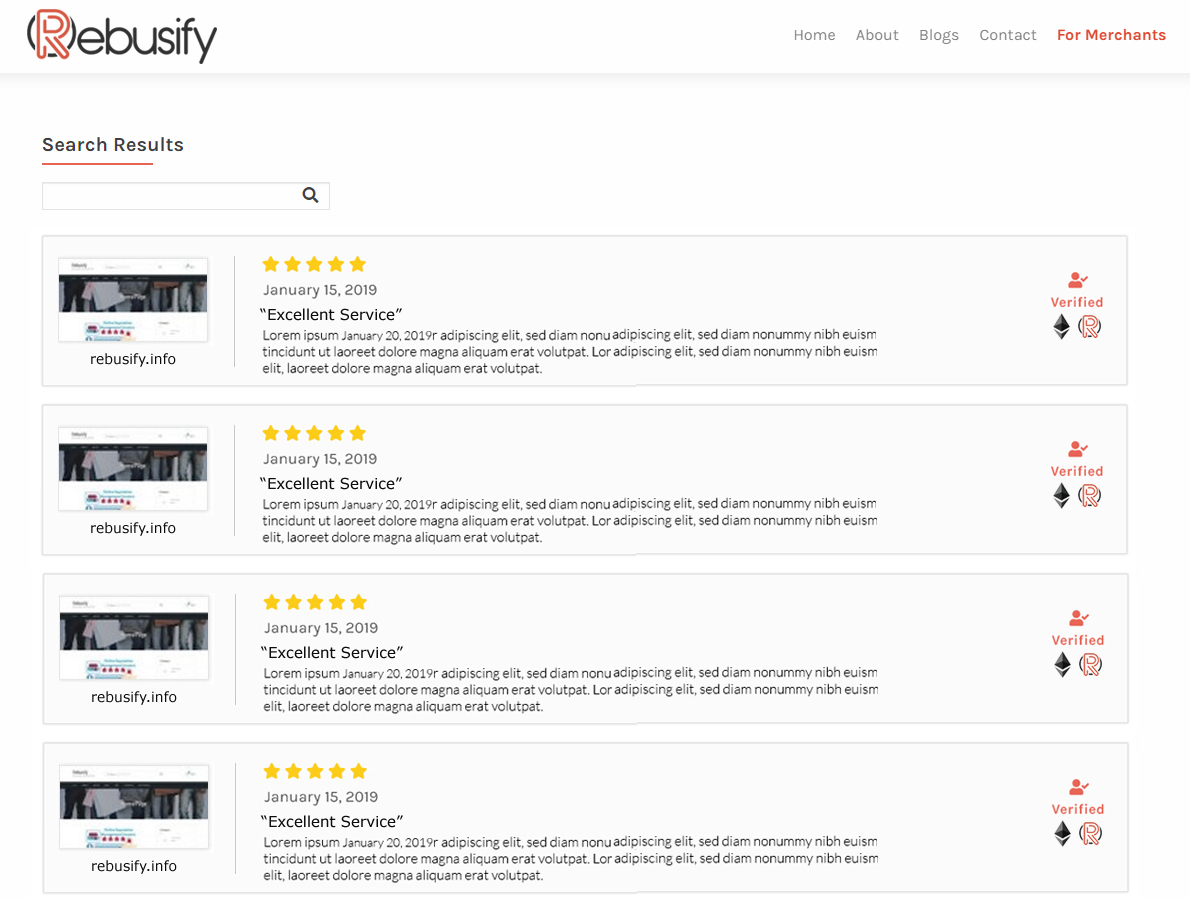Screen dimensions: 1190x898
Task: Click the search magnifier icon
Action: point(310,196)
